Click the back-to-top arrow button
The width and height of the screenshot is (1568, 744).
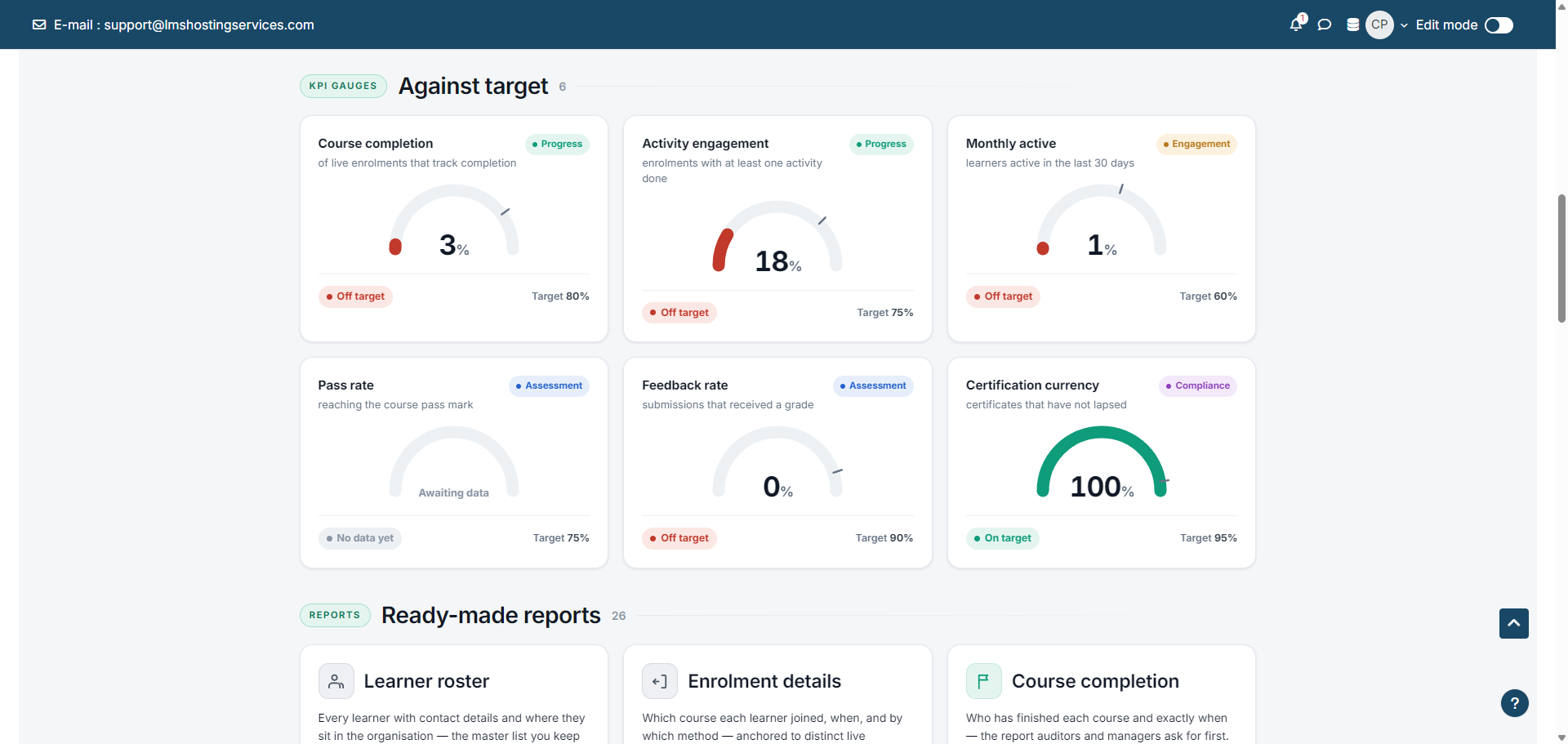point(1514,623)
